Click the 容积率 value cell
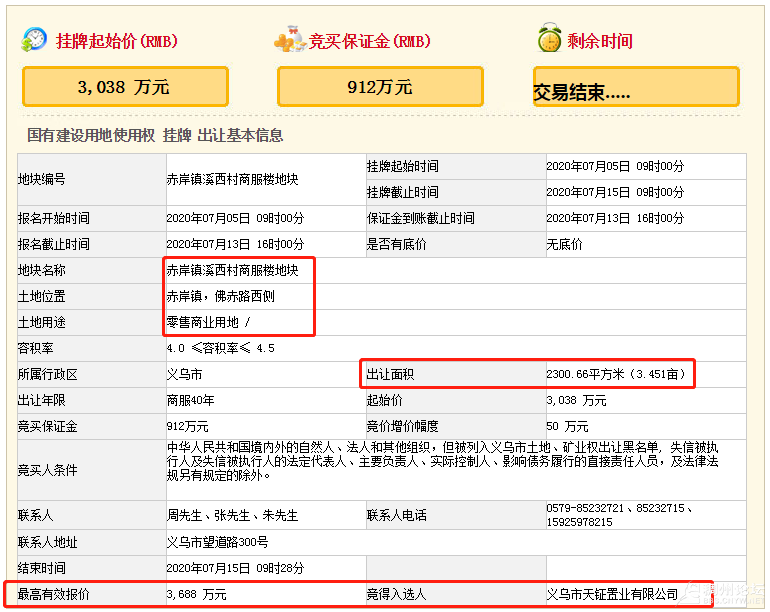The image size is (770, 612). tap(220, 348)
